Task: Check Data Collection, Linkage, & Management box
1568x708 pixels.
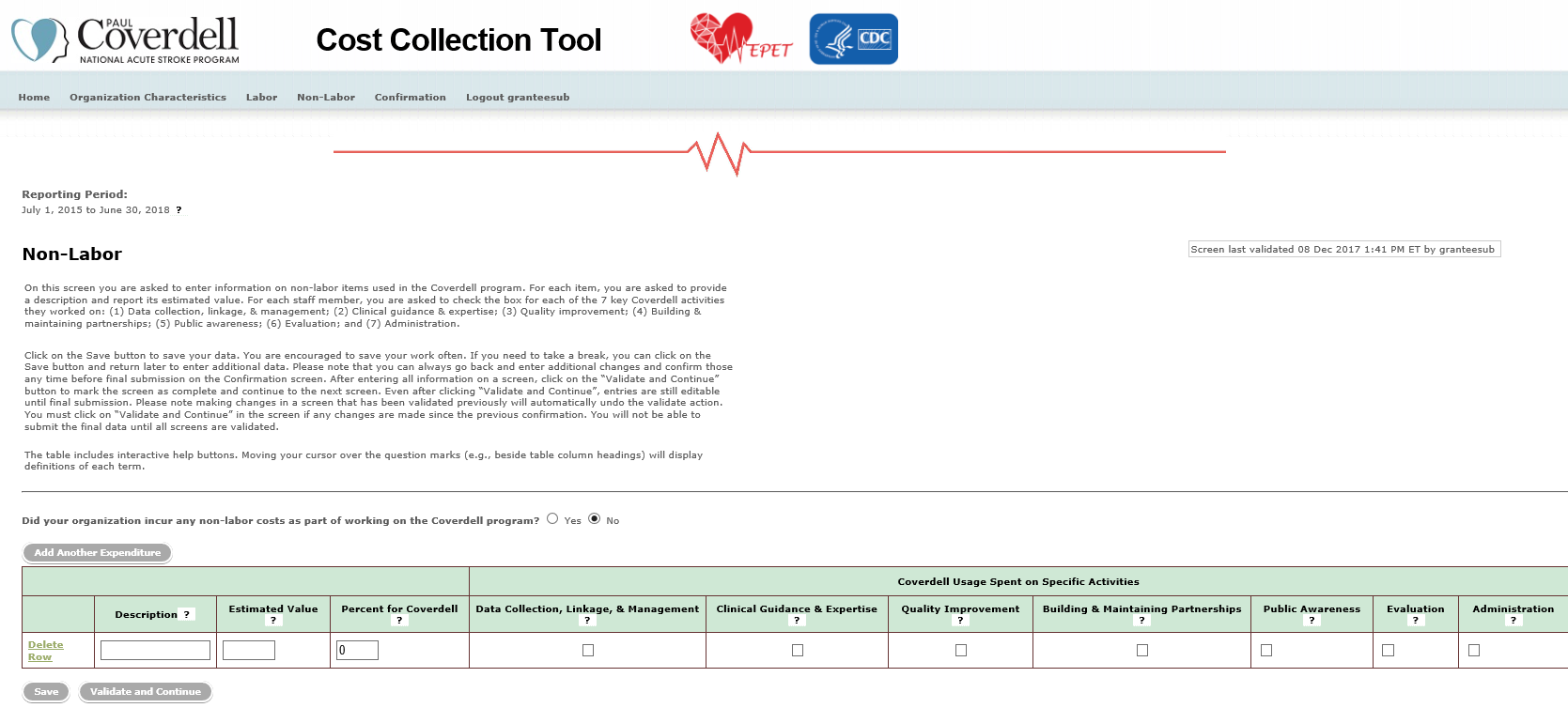Action: pos(588,650)
